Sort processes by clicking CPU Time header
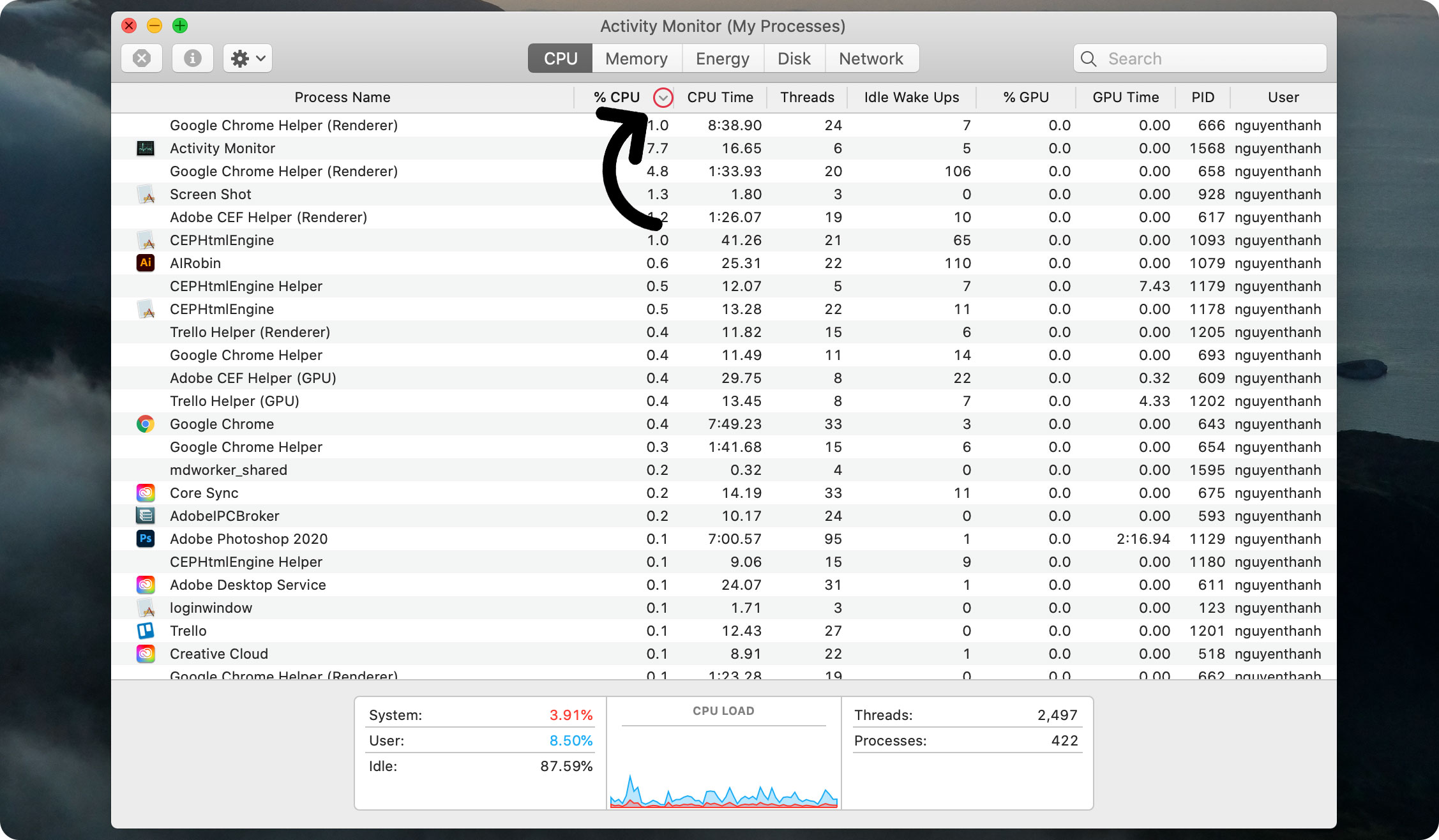 (x=720, y=97)
